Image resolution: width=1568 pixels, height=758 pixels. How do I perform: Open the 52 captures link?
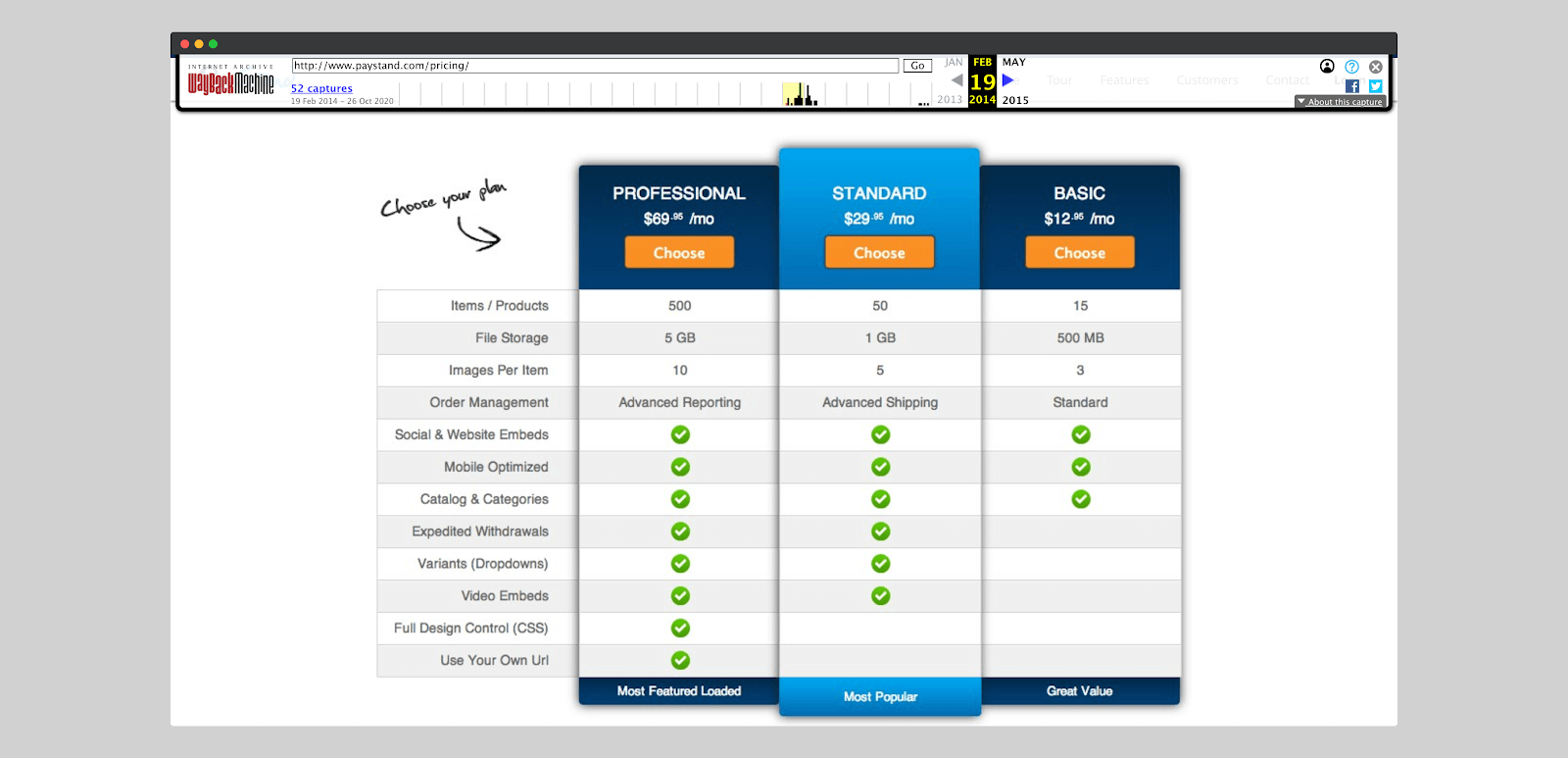321,88
